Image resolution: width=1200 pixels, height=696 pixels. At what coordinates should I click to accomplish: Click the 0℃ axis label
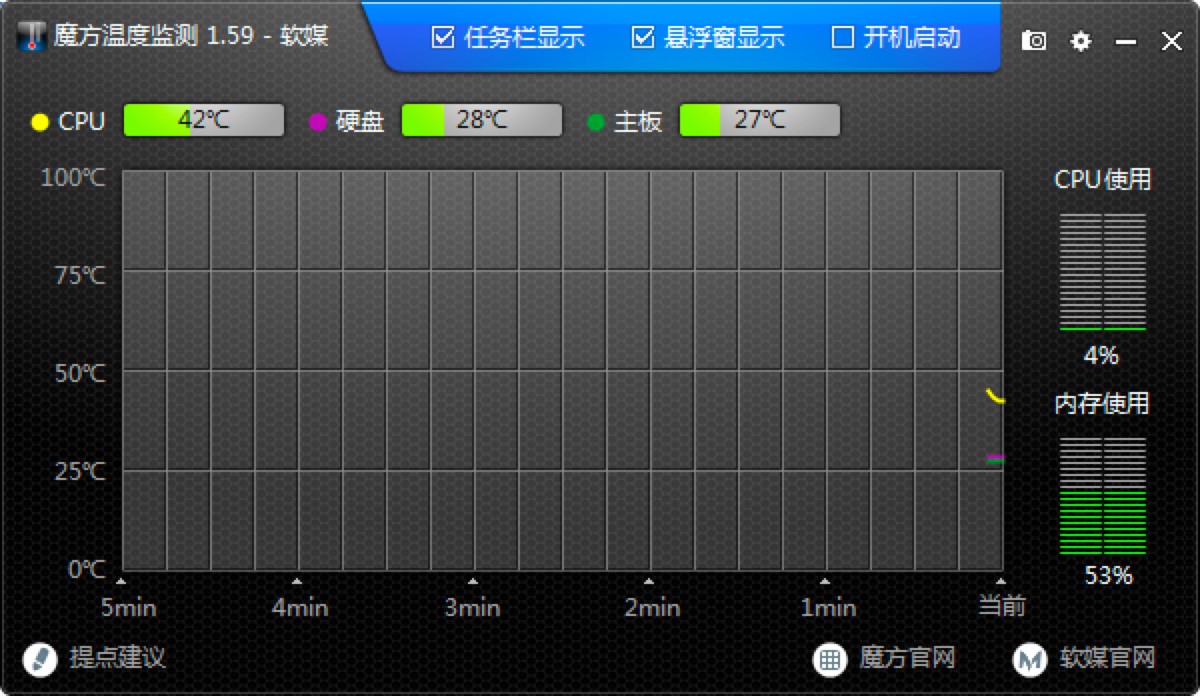(87, 569)
